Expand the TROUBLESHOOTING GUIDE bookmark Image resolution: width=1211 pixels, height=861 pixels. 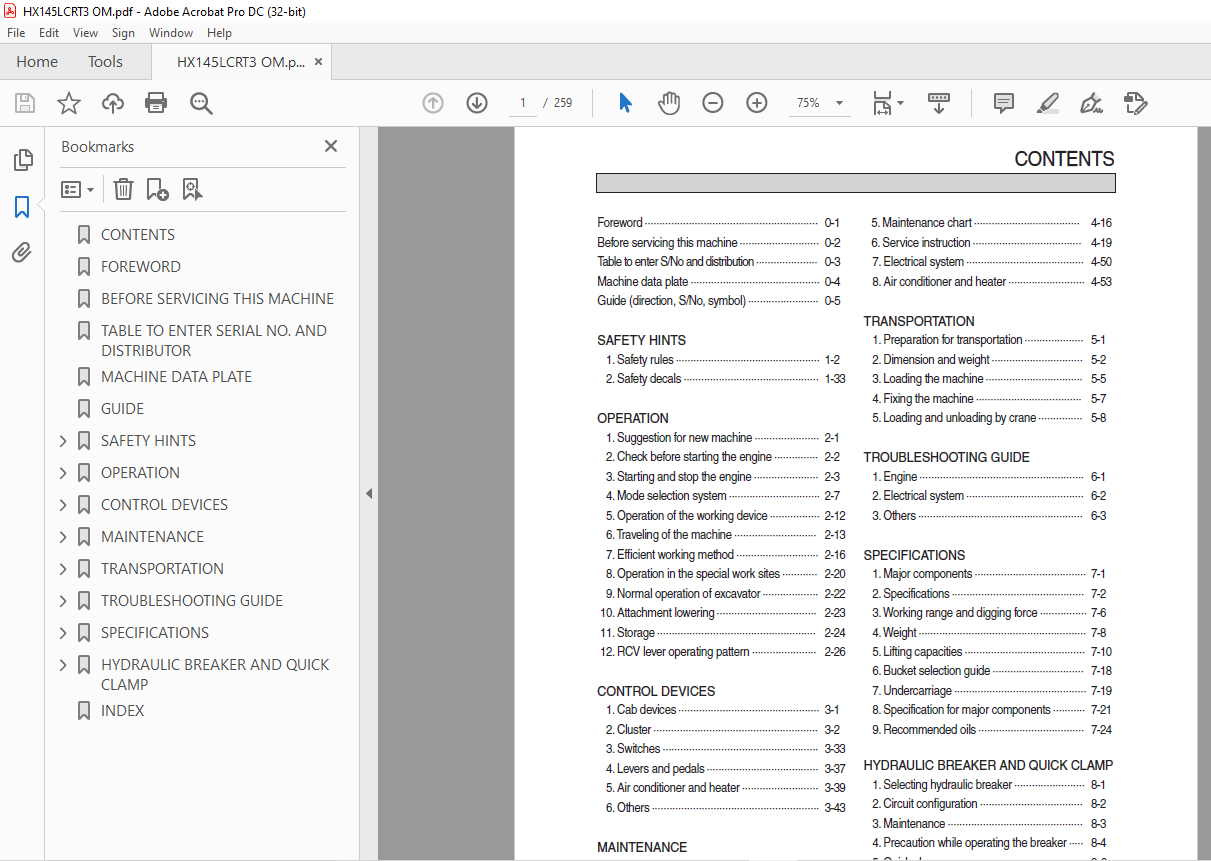coord(64,601)
